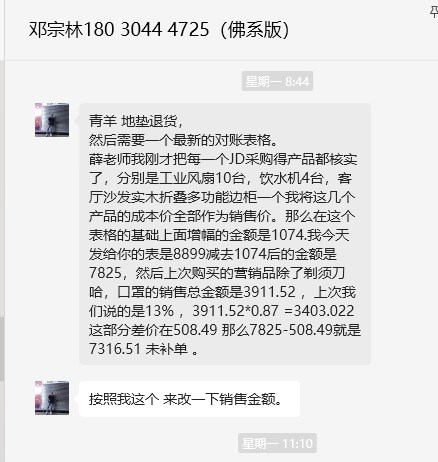Click the pin icon at the top right corner
Image resolution: width=438 pixels, height=462 pixels.
pyautogui.click(x=434, y=12)
